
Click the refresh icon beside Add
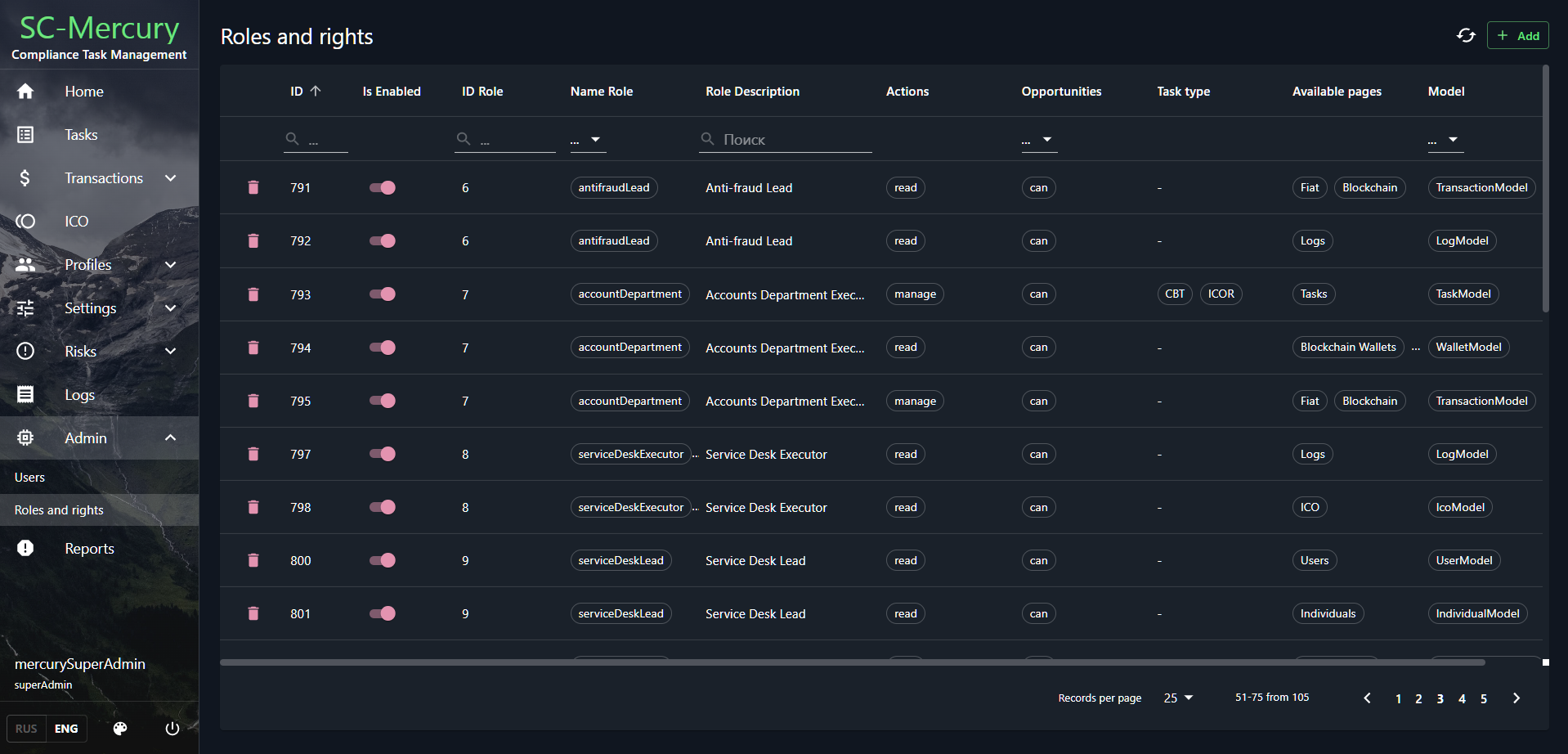point(1466,35)
